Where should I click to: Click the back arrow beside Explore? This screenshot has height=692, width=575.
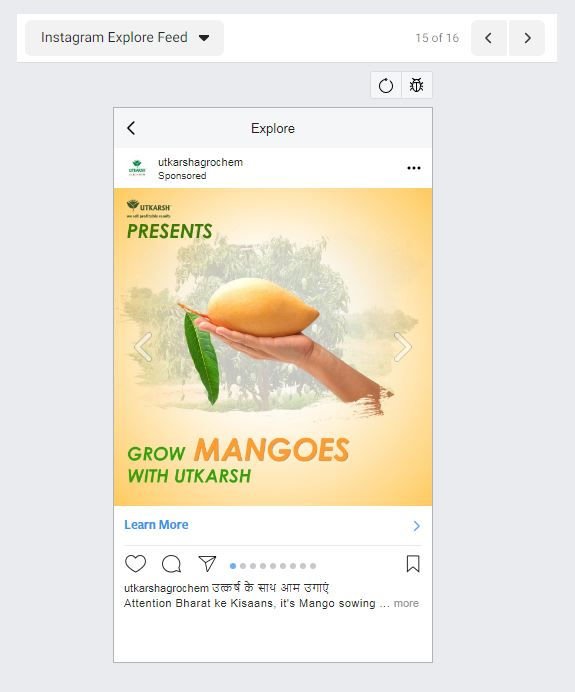(131, 128)
